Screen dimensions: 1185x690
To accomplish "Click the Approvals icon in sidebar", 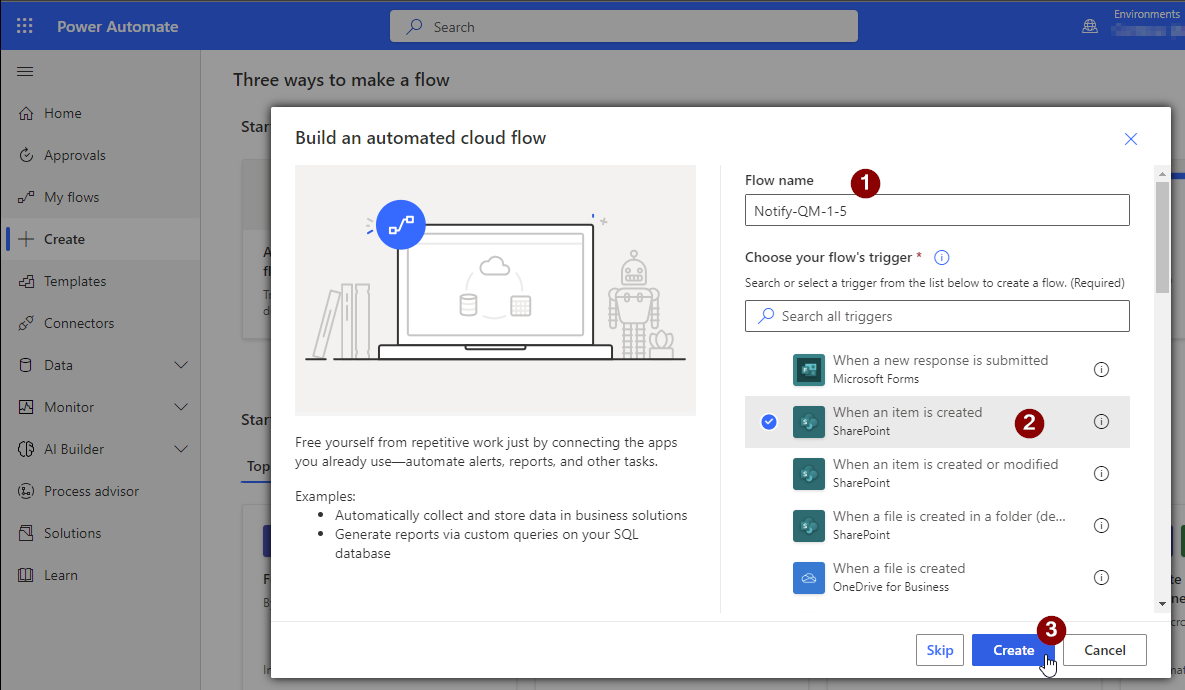I will pyautogui.click(x=26, y=155).
